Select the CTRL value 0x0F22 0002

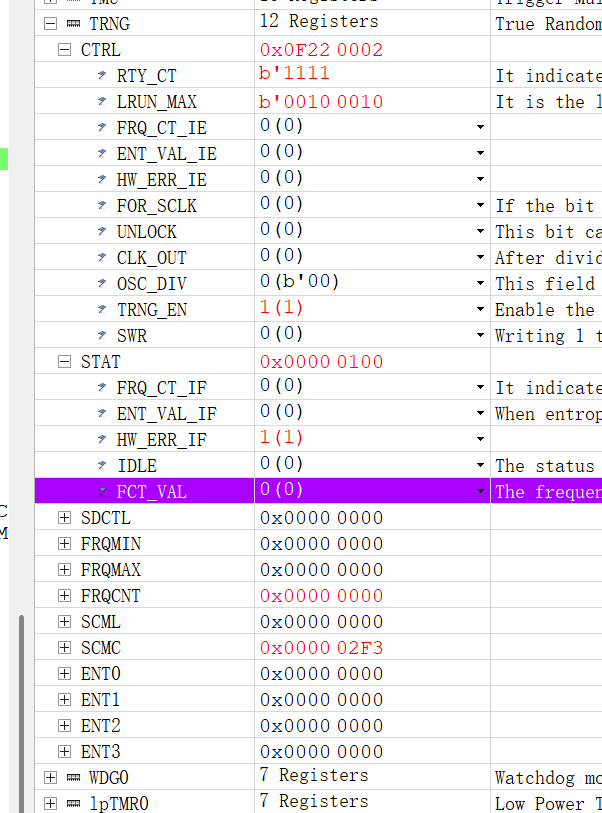tap(321, 50)
